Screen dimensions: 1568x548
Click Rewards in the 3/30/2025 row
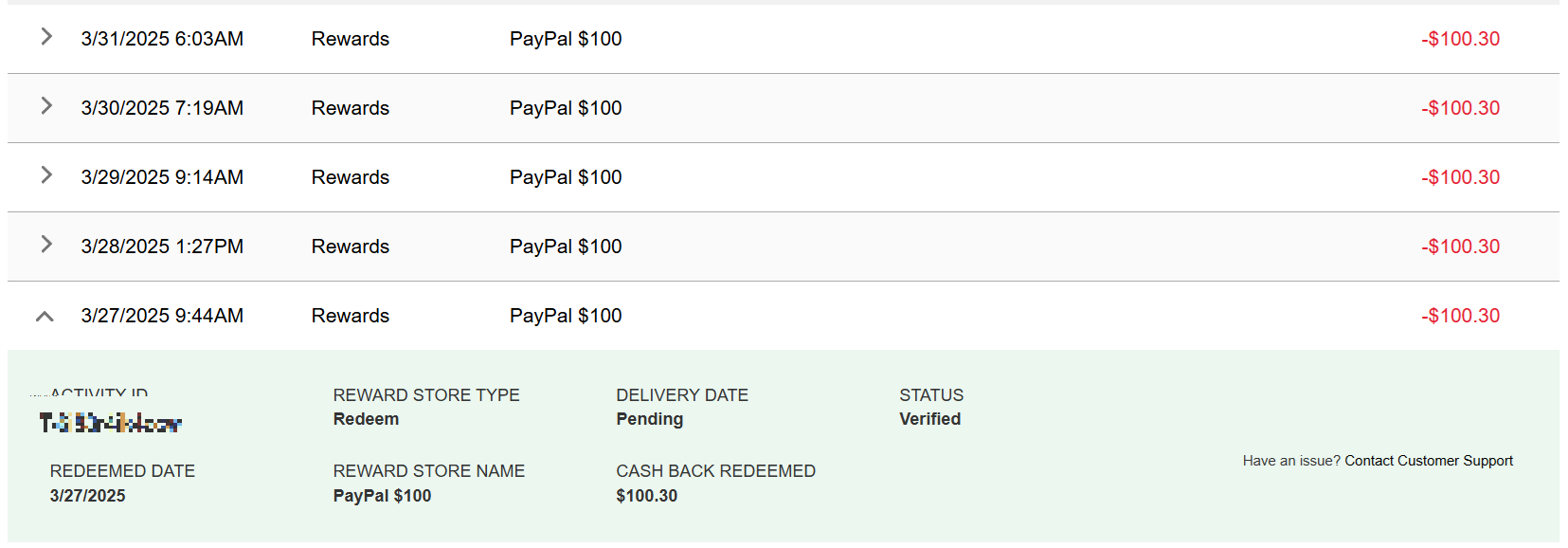[x=351, y=108]
